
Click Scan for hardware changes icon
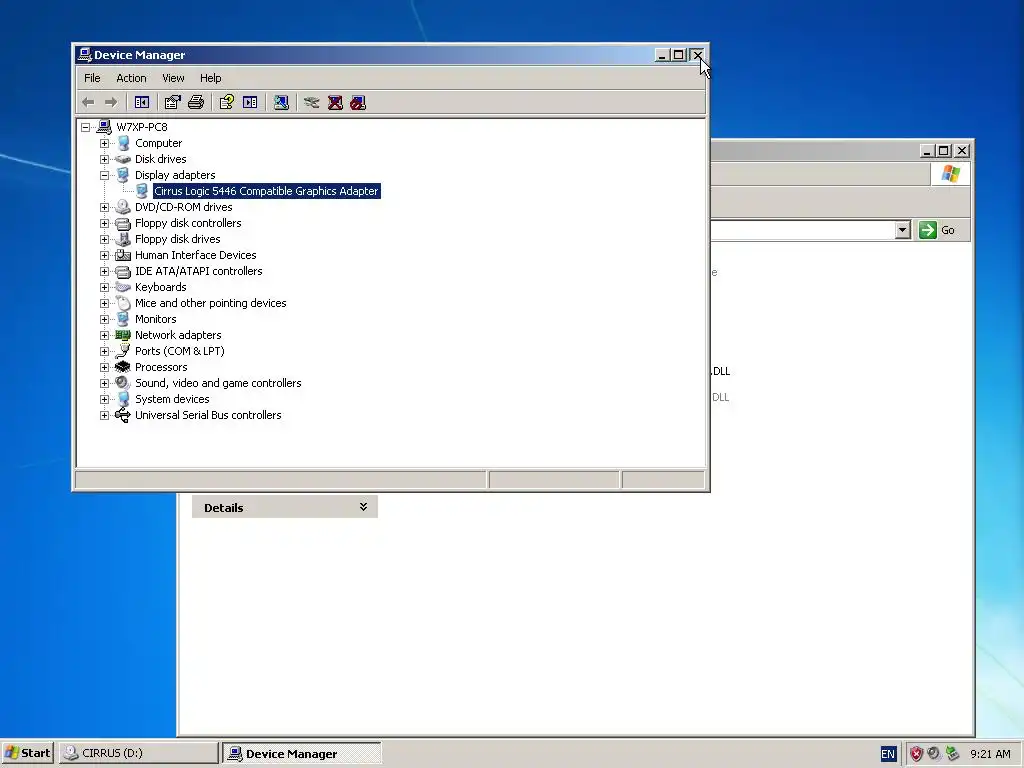click(x=281, y=103)
